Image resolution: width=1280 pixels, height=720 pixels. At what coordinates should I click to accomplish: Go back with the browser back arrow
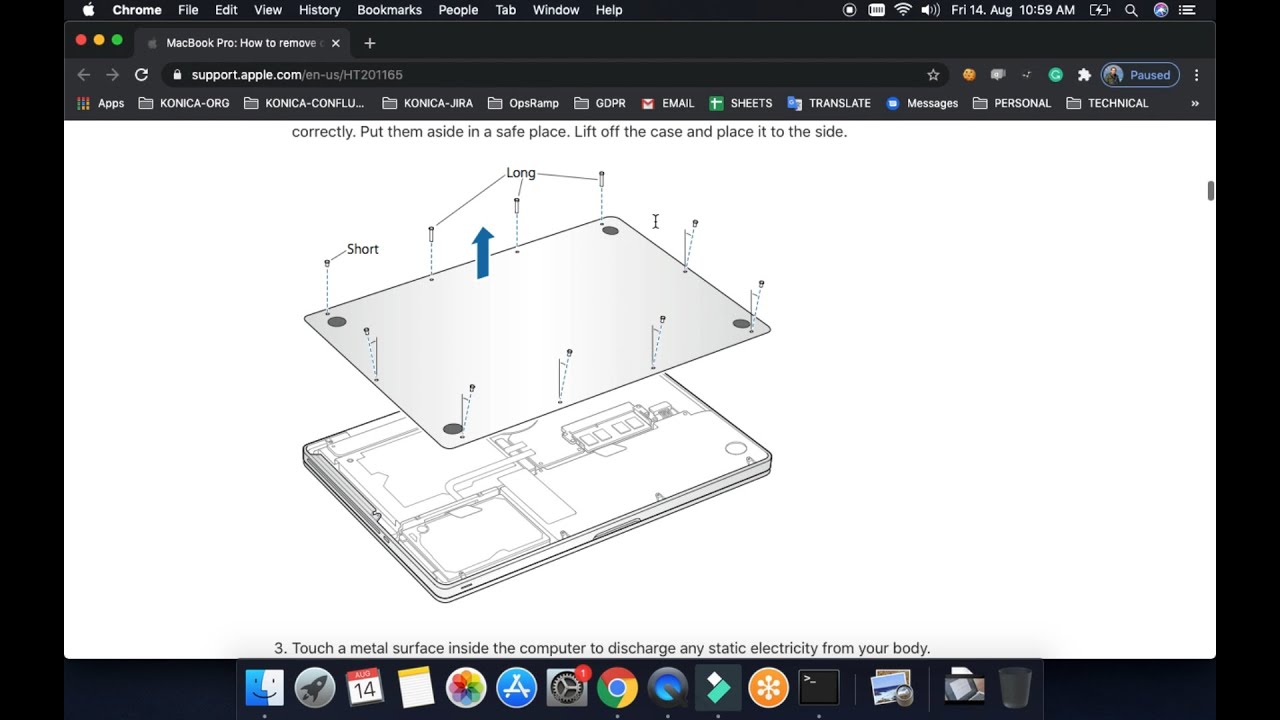pos(84,75)
